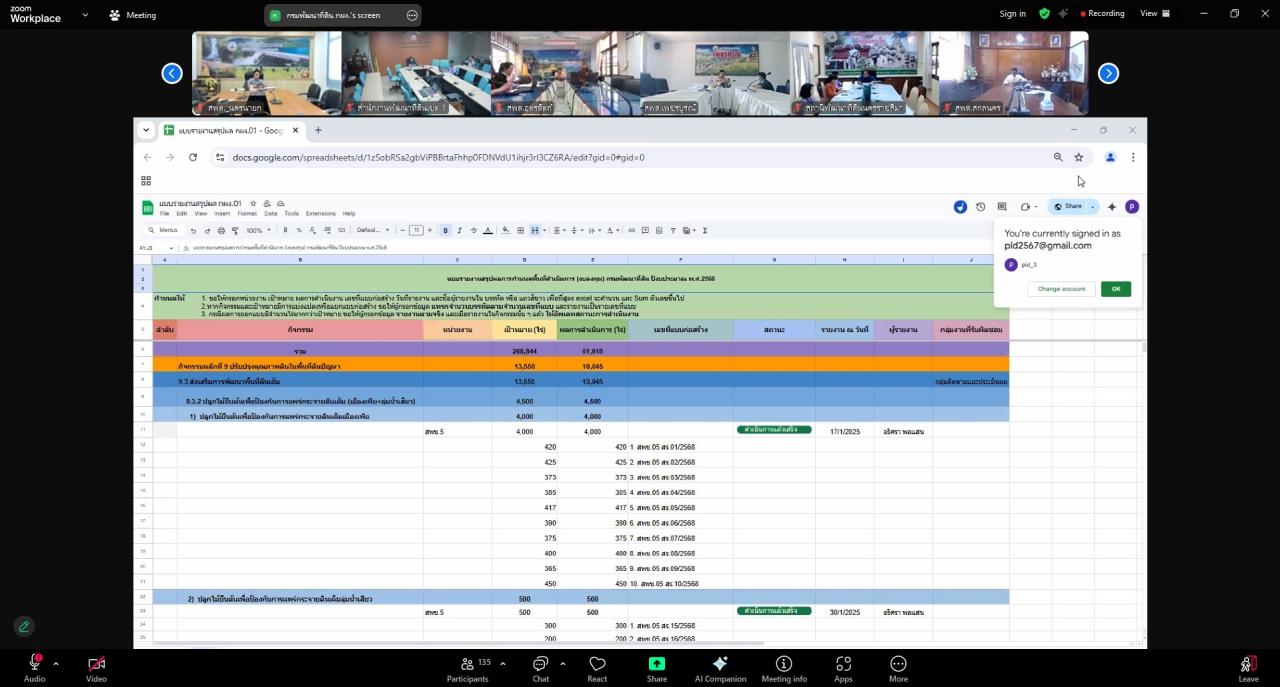
Task: Show next video thumbnails with right arrow
Action: coord(1108,73)
